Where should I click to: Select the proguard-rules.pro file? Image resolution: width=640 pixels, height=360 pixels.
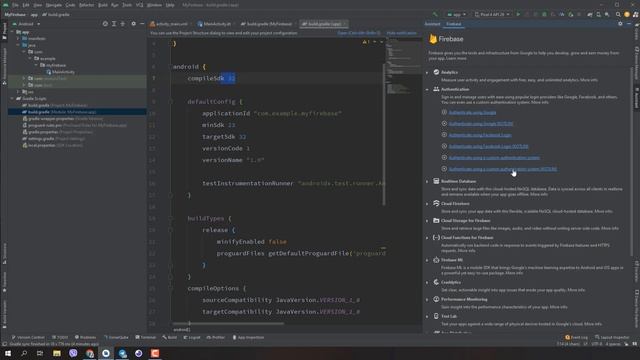point(74,125)
